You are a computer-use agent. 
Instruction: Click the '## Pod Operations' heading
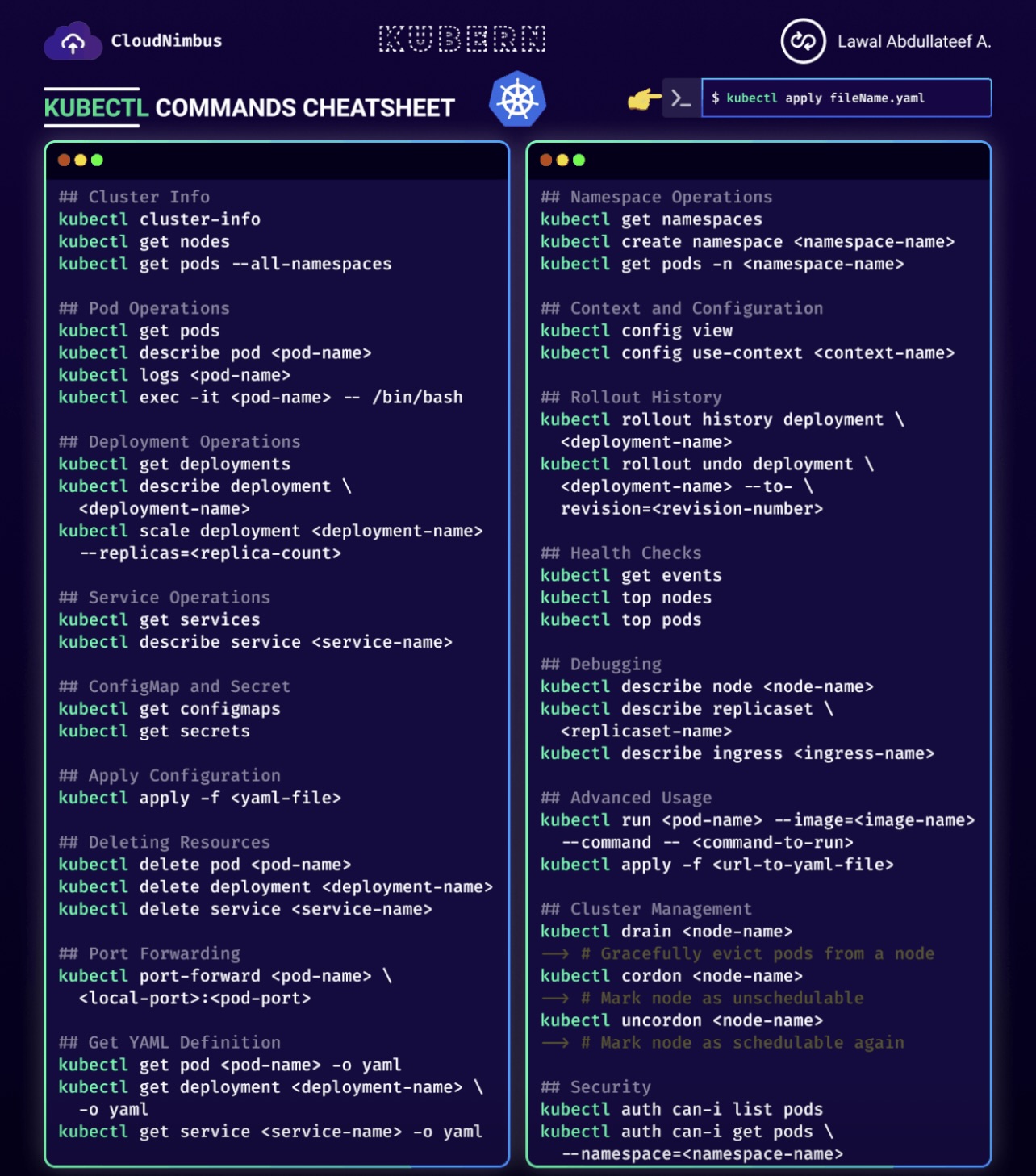(x=144, y=308)
